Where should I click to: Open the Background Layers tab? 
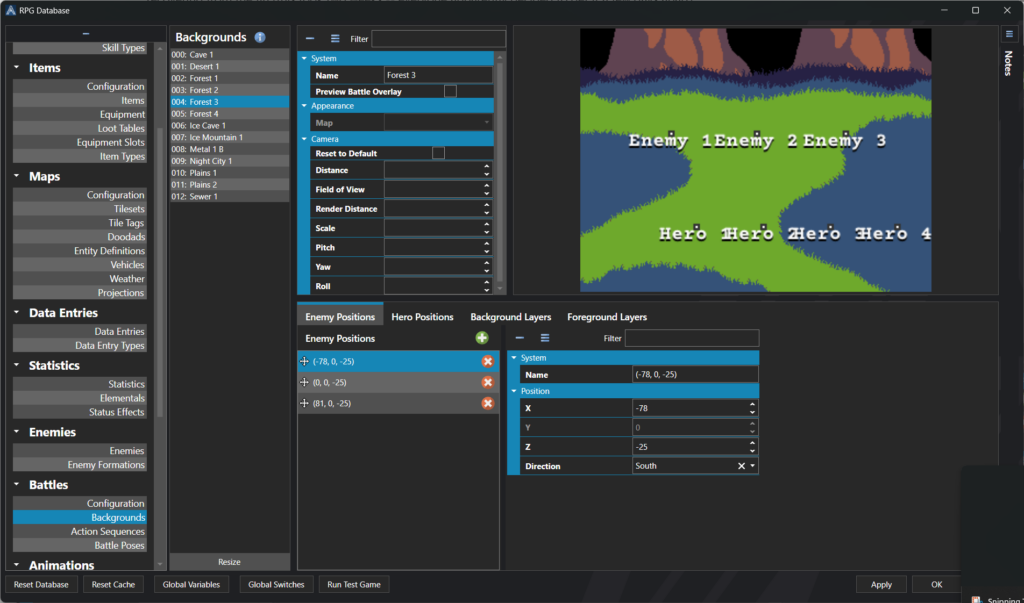pyautogui.click(x=510, y=317)
